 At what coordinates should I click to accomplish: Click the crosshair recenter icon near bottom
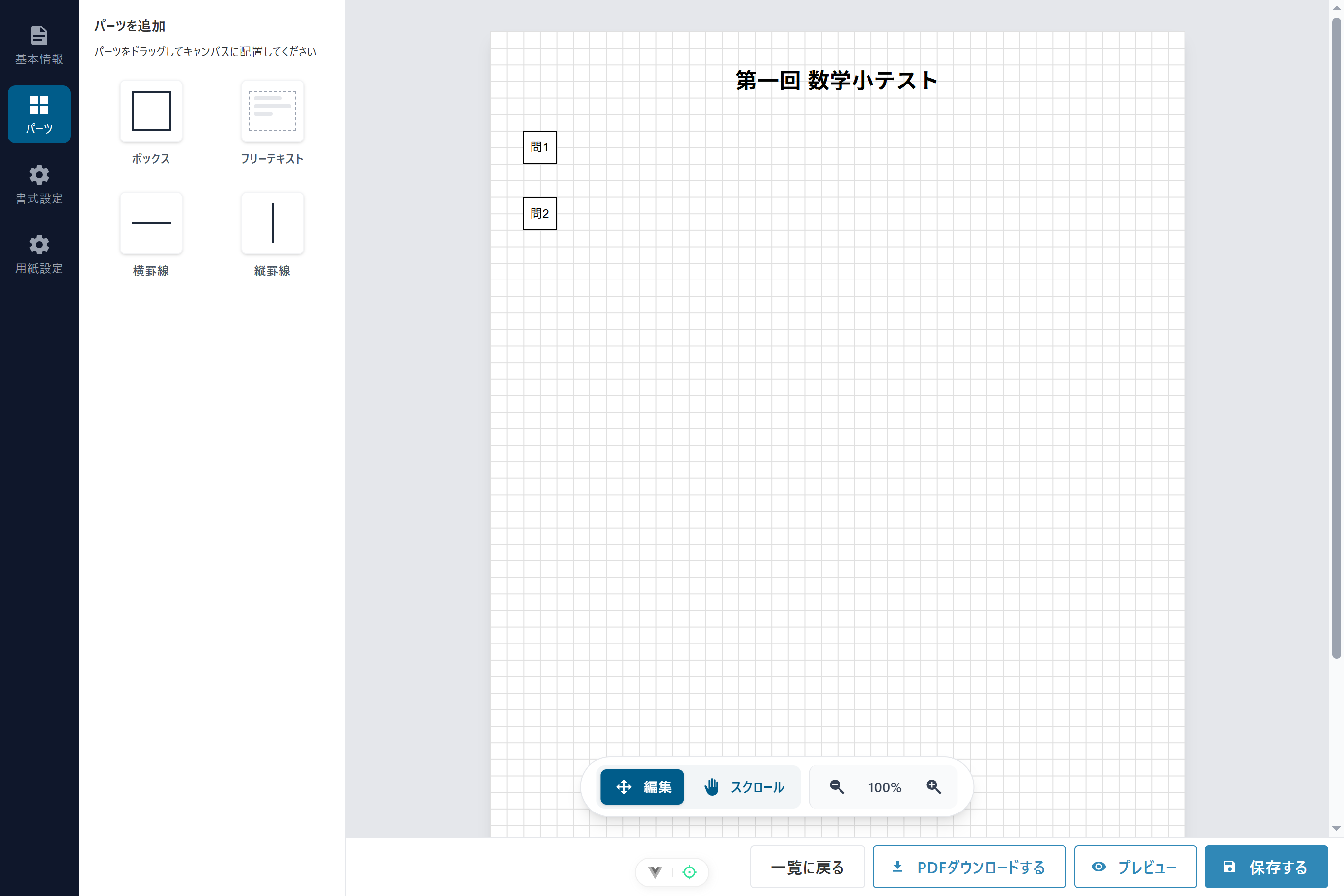[x=689, y=872]
